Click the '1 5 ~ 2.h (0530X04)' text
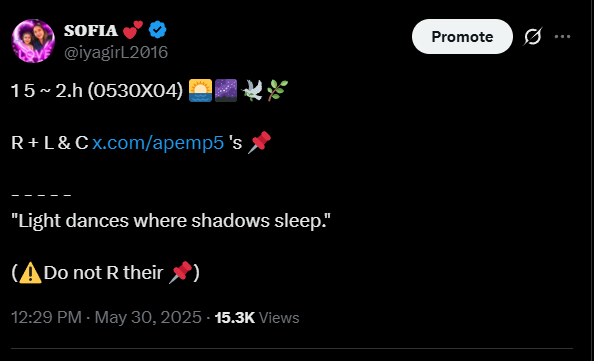The height and width of the screenshot is (361, 594). (97, 91)
